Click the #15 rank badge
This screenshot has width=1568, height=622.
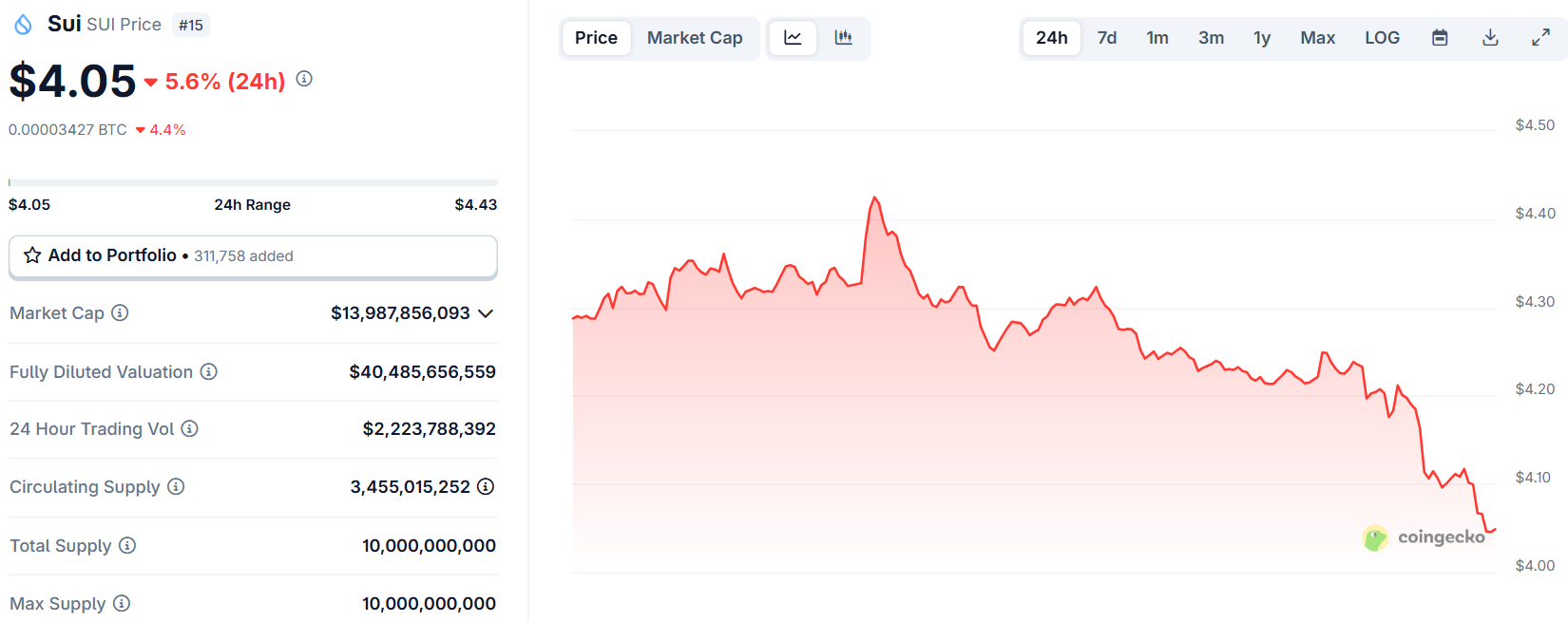point(191,26)
